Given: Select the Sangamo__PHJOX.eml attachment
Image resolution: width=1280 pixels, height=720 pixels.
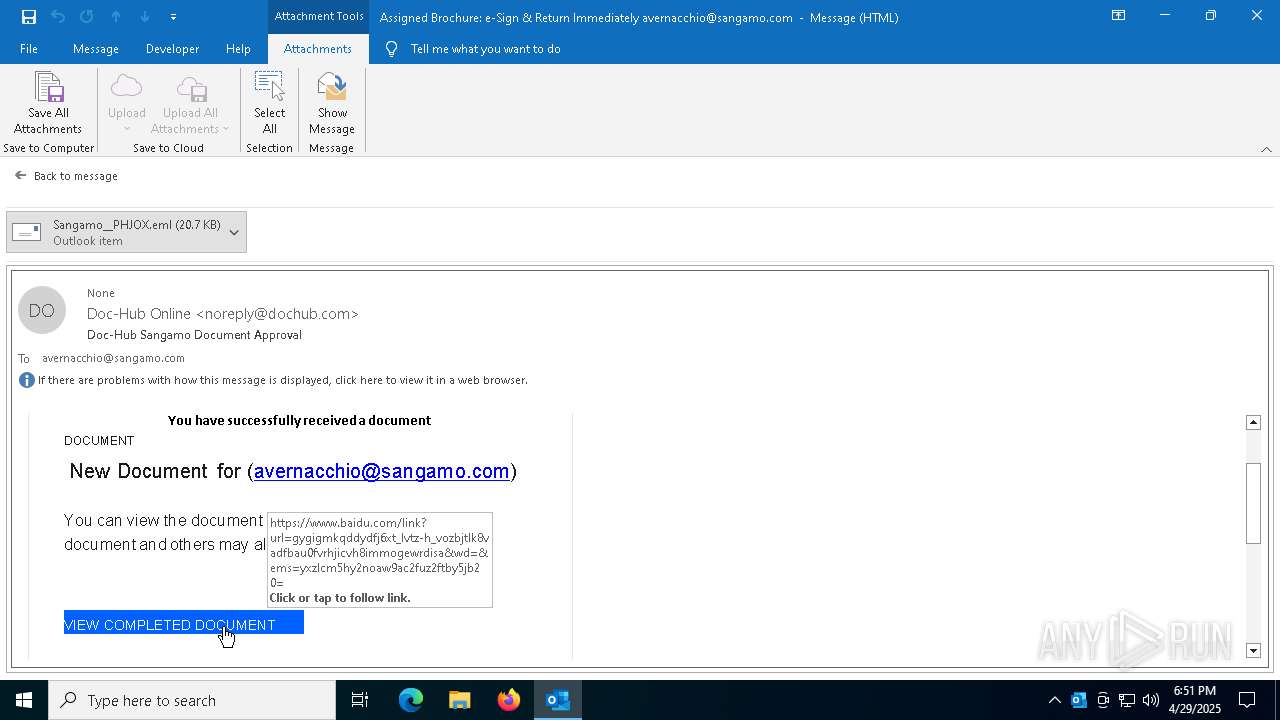Looking at the screenshot, I should click(126, 232).
